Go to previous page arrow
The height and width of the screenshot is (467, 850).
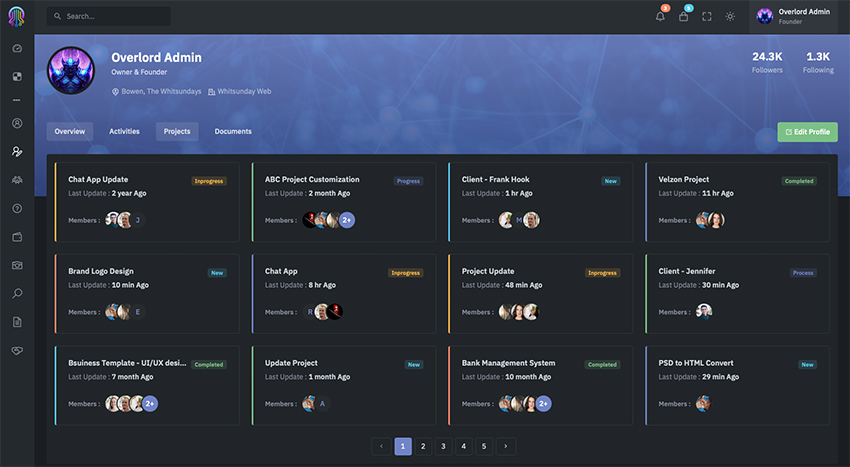click(381, 446)
